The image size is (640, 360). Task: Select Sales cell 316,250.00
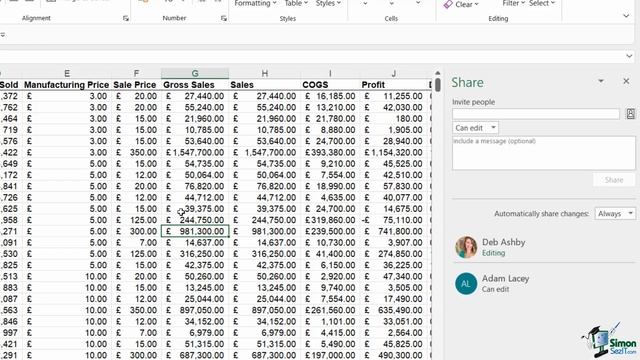[x=265, y=254]
